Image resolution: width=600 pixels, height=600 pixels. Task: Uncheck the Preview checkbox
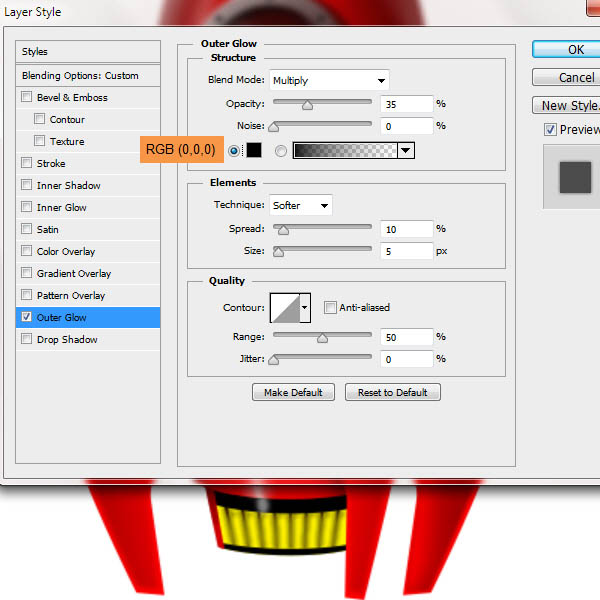[550, 130]
